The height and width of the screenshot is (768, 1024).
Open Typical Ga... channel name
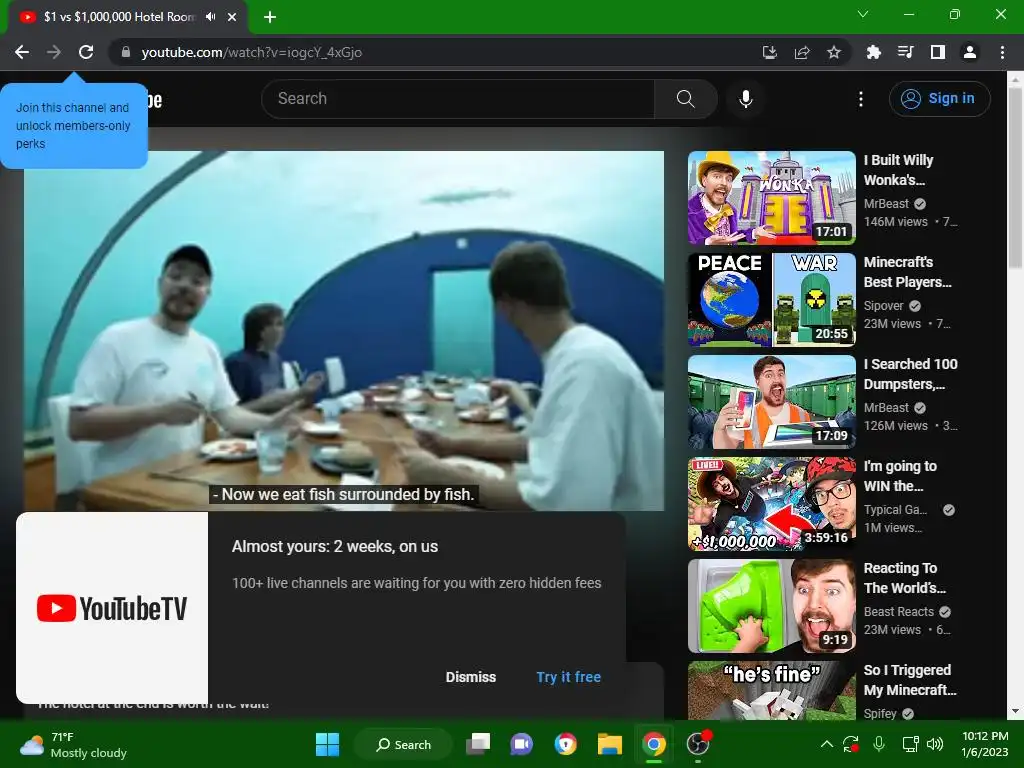pyautogui.click(x=895, y=509)
